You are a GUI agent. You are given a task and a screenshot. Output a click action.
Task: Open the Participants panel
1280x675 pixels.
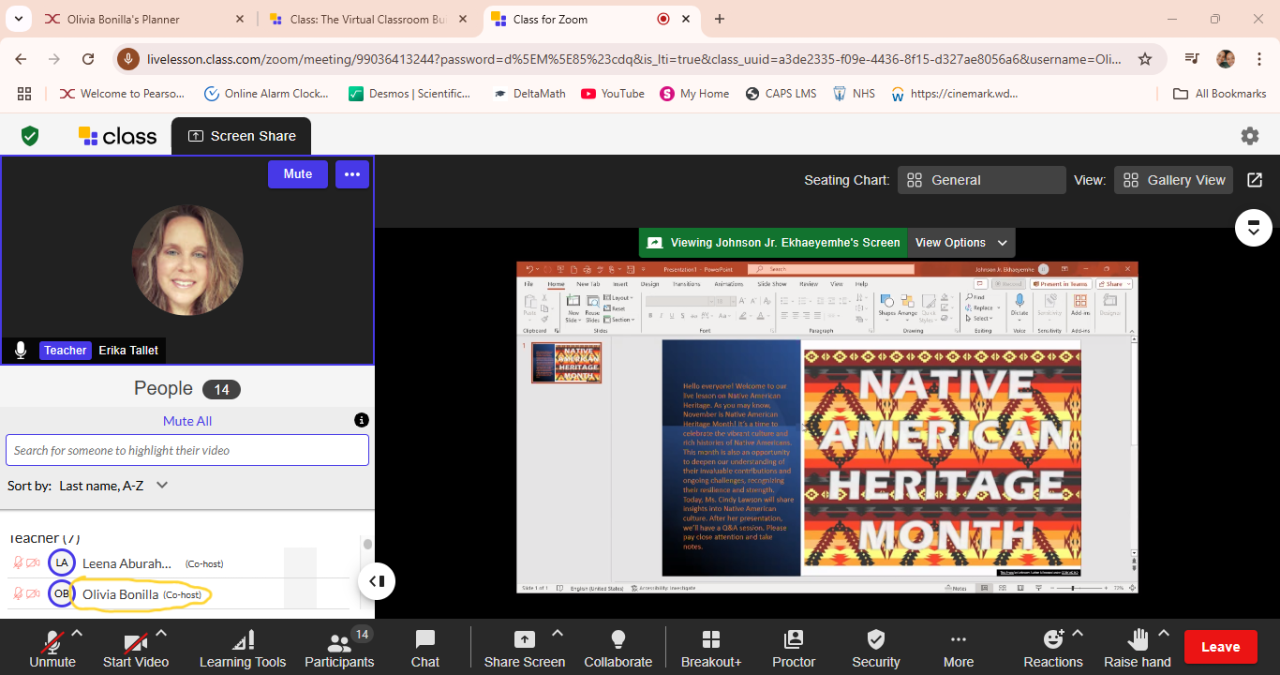340,649
